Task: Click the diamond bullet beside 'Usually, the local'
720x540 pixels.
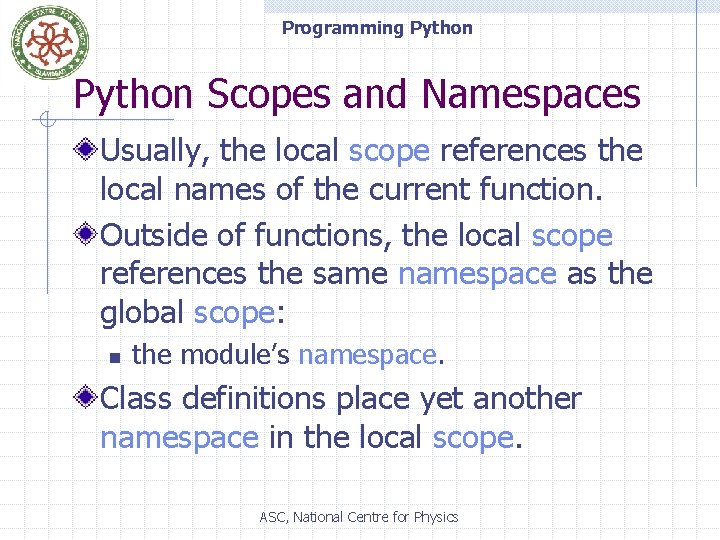Action: tap(85, 149)
